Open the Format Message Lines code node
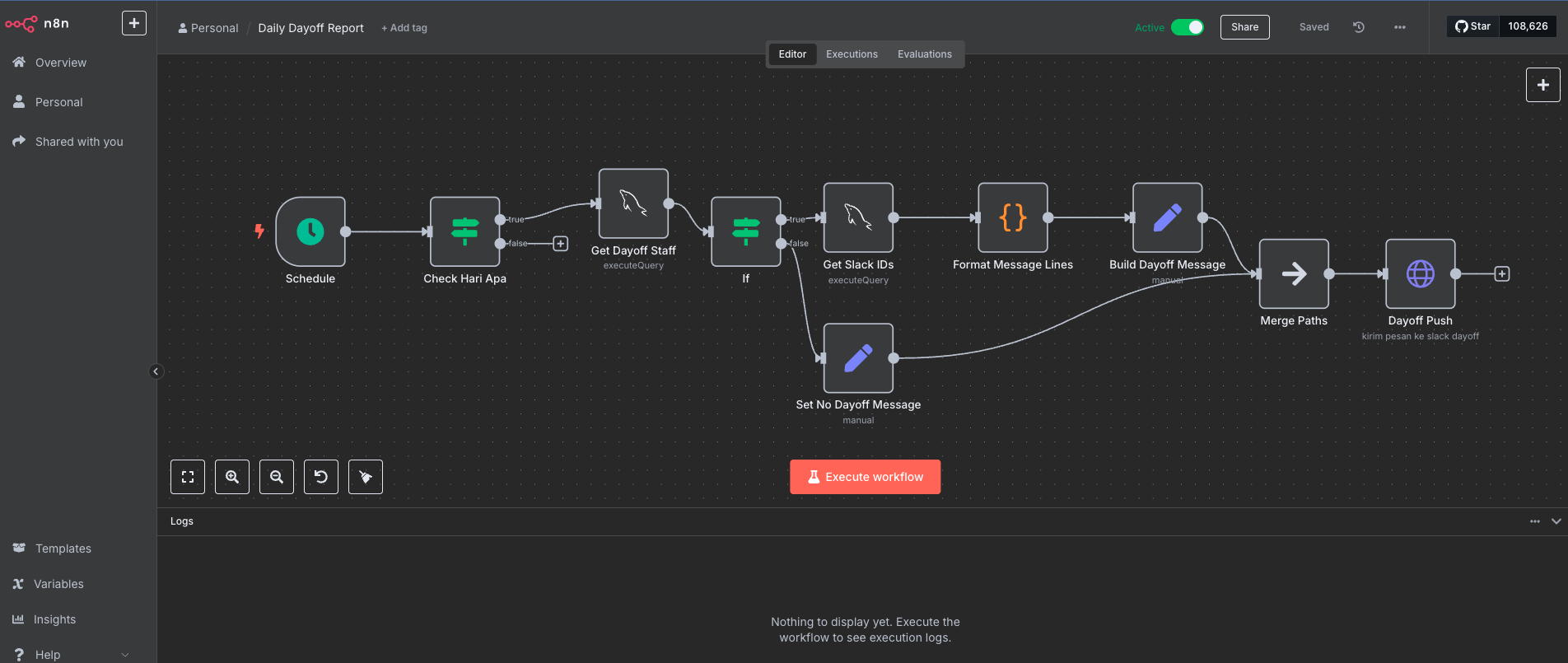The height and width of the screenshot is (663, 1568). pyautogui.click(x=1012, y=217)
